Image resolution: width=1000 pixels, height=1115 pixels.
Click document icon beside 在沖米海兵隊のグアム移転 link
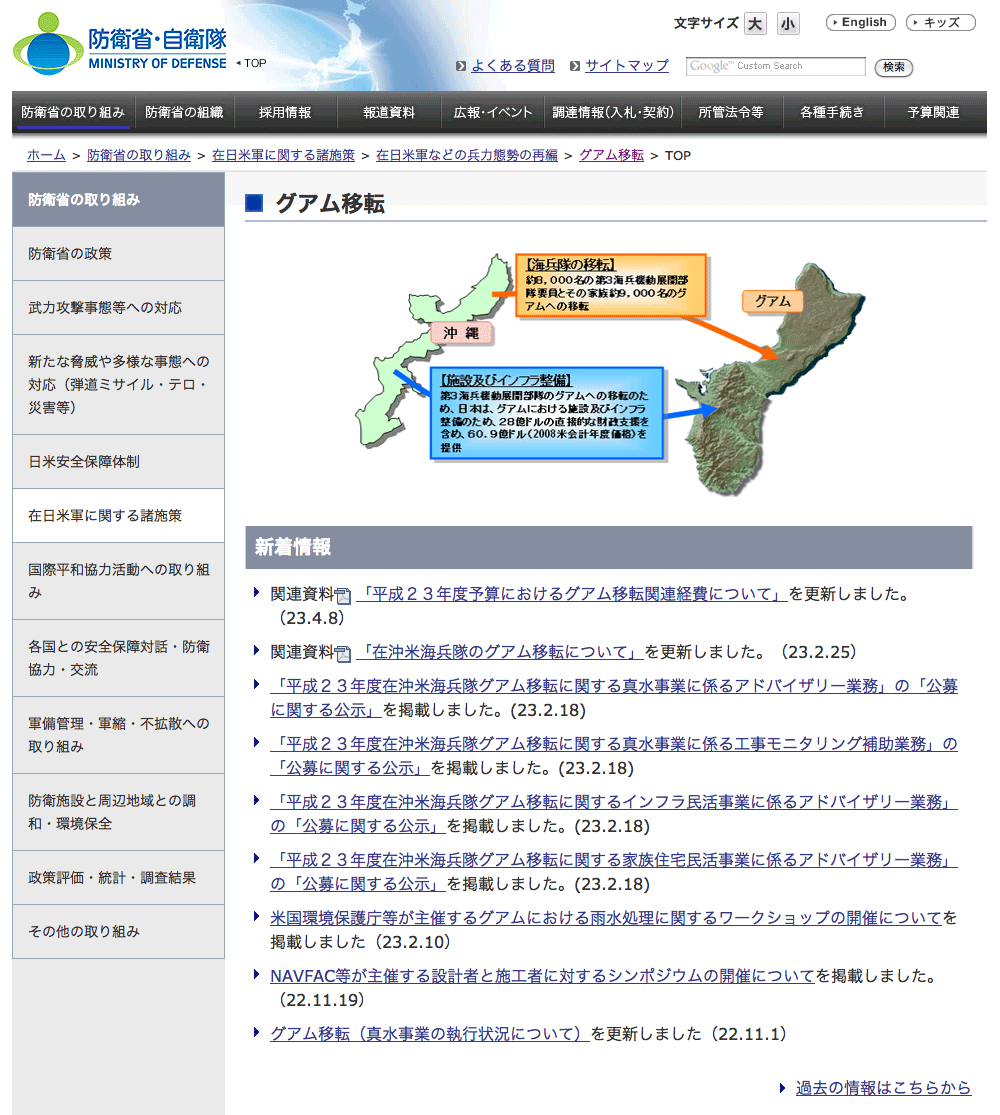(343, 654)
